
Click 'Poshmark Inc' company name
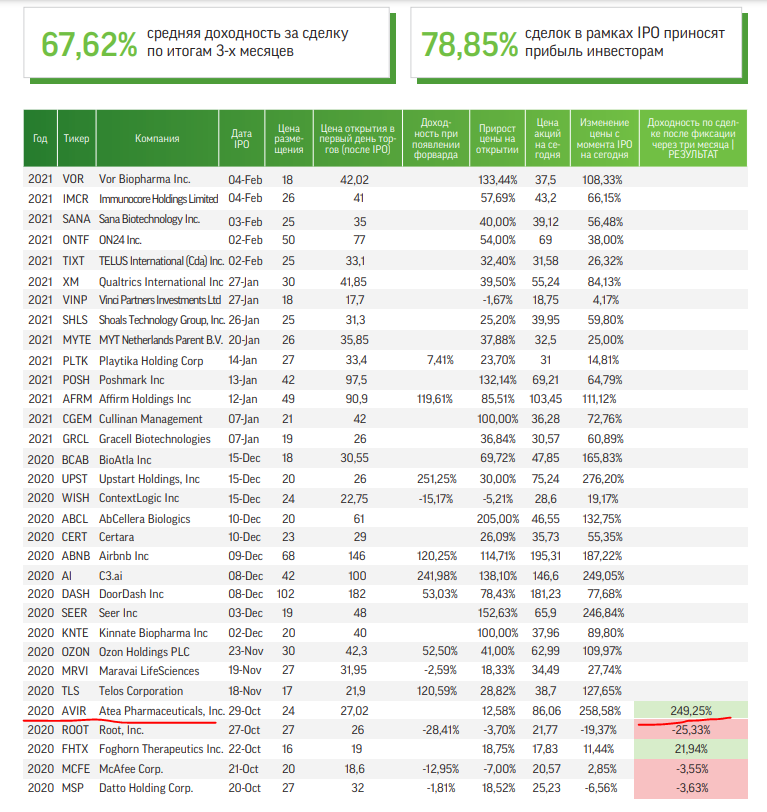coord(132,380)
